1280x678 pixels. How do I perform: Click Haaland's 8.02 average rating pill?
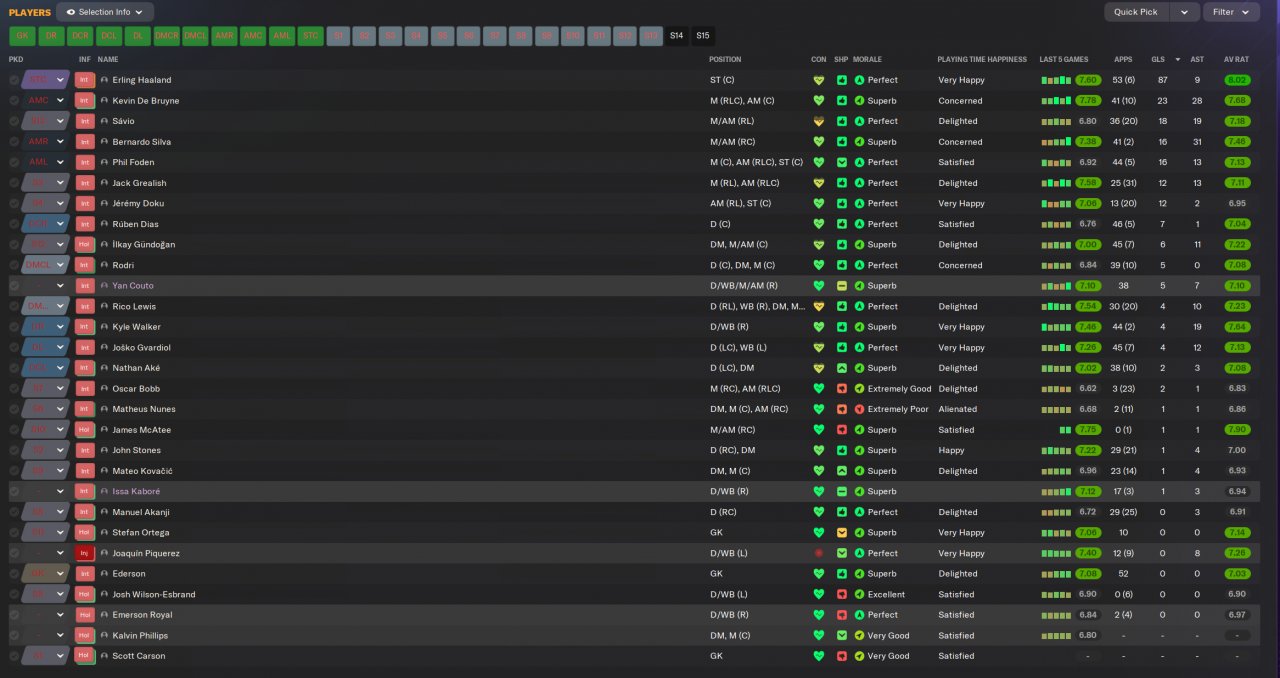pyautogui.click(x=1237, y=80)
